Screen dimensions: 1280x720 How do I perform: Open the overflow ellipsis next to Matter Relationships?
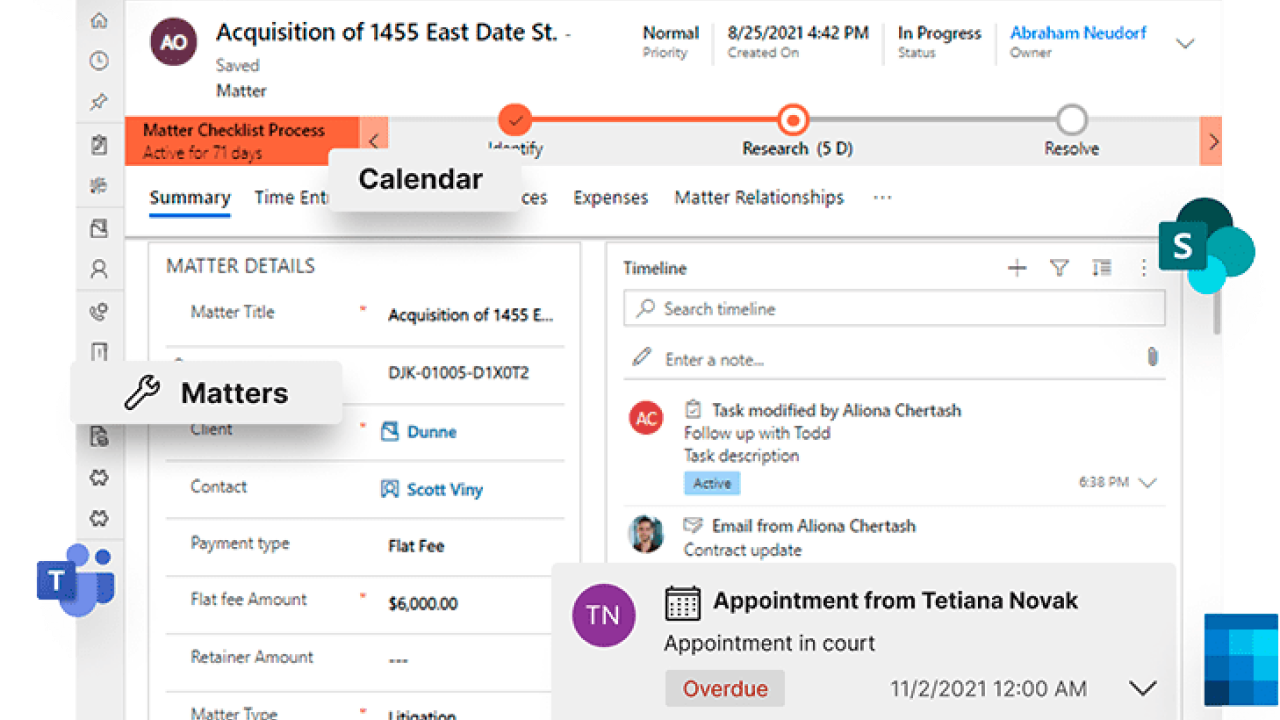tap(882, 198)
